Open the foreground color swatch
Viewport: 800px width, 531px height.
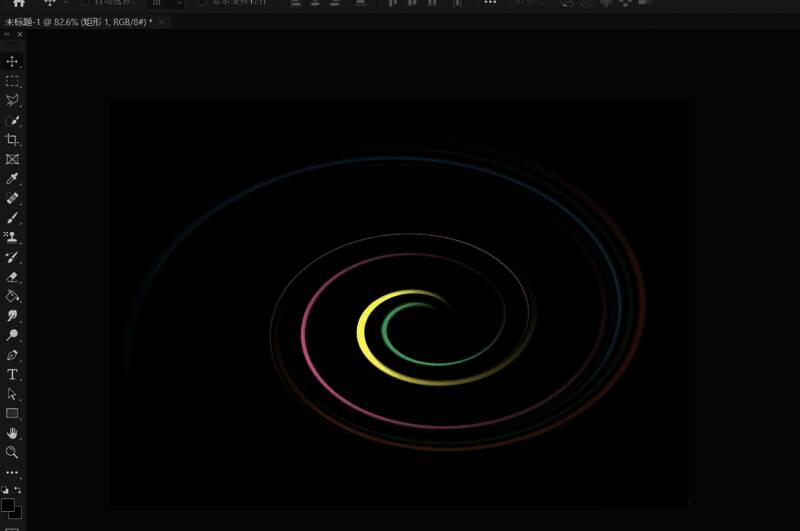click(x=8, y=505)
